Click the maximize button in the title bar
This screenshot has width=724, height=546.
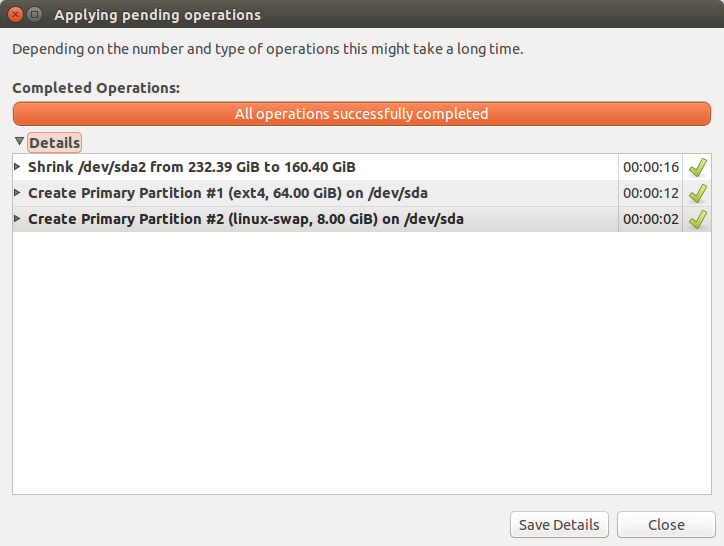click(35, 15)
